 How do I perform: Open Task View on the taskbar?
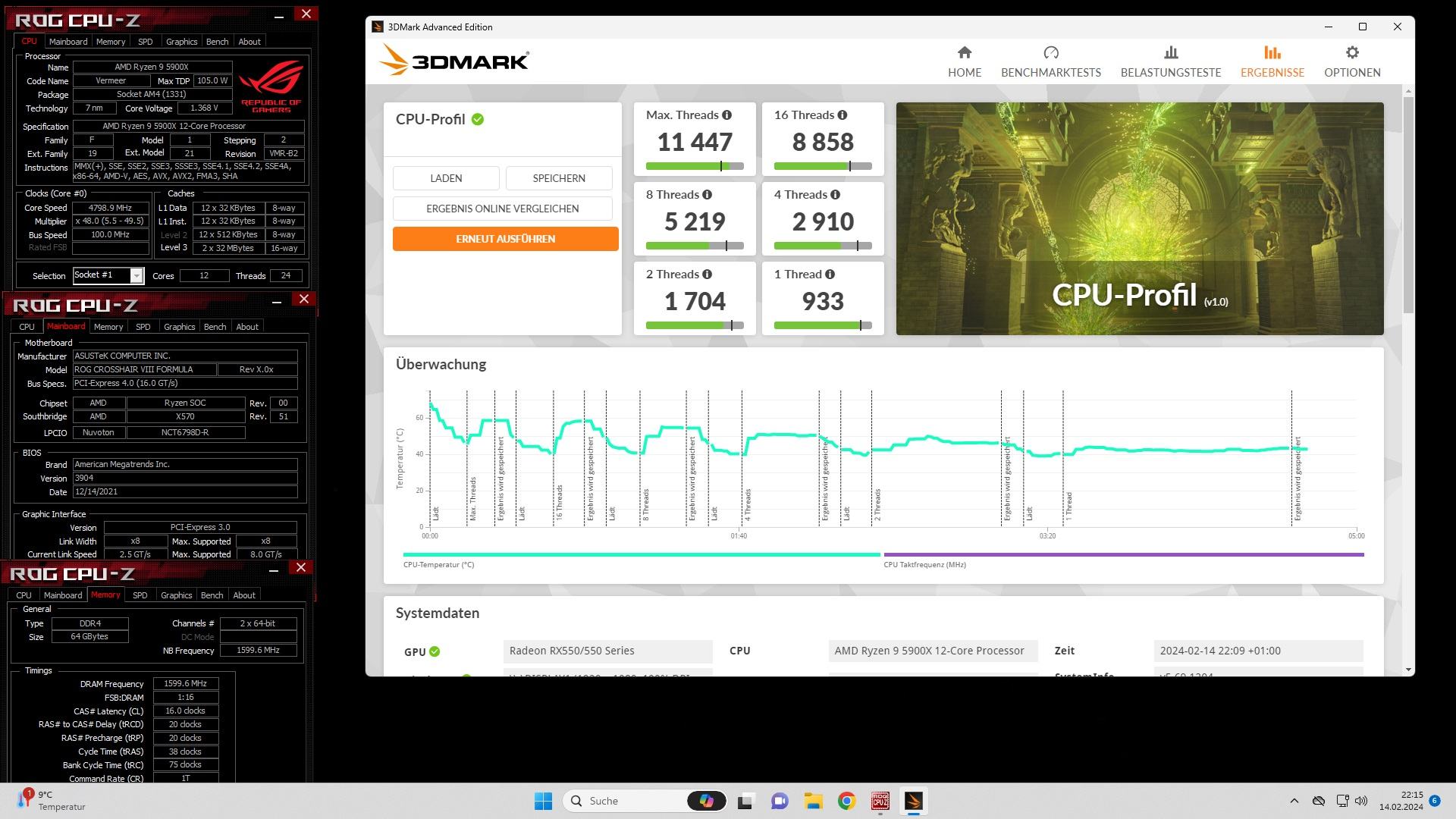745,801
